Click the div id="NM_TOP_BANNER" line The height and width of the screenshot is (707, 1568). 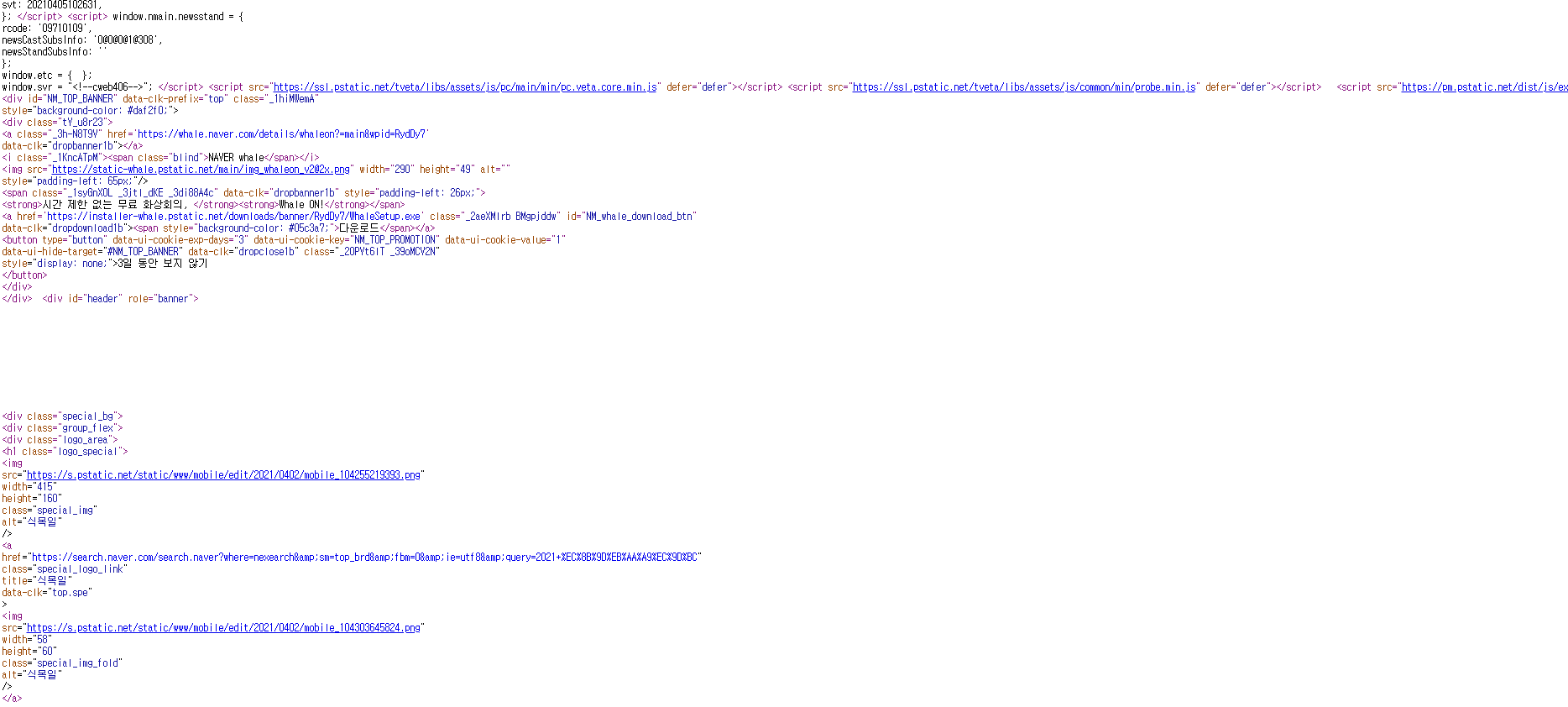[x=160, y=99]
